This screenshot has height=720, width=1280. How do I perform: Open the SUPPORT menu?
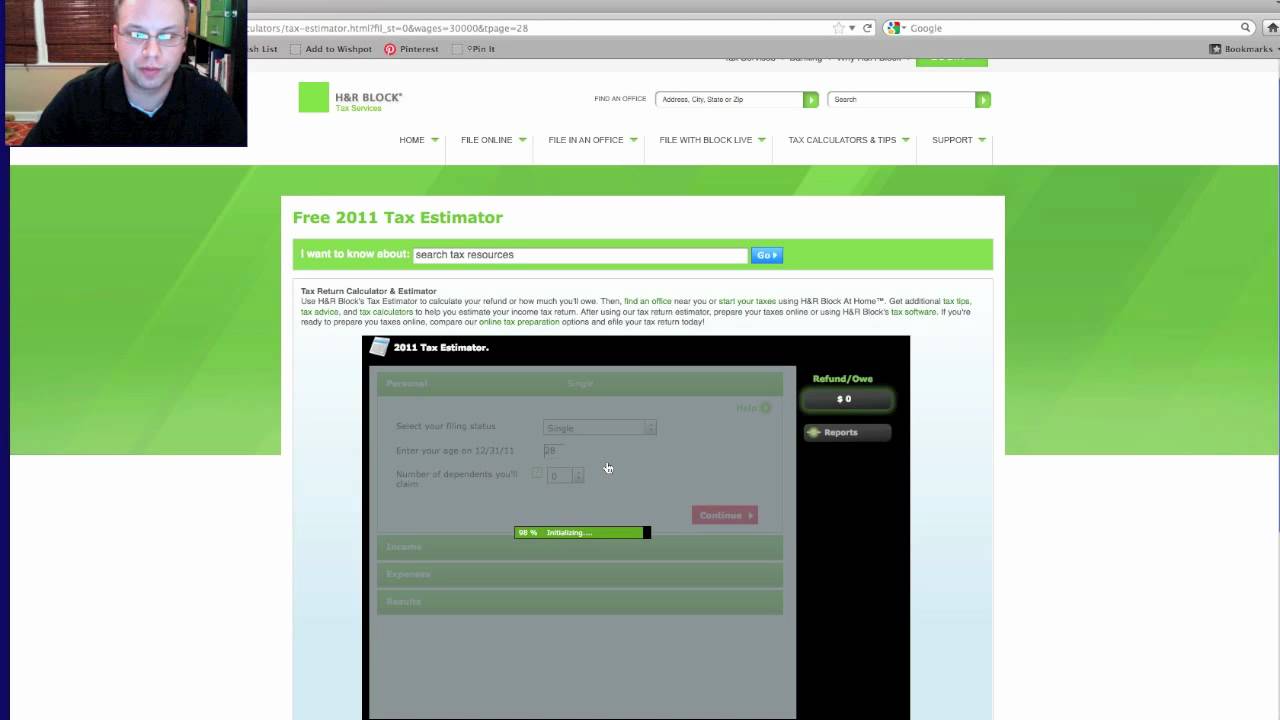point(959,140)
